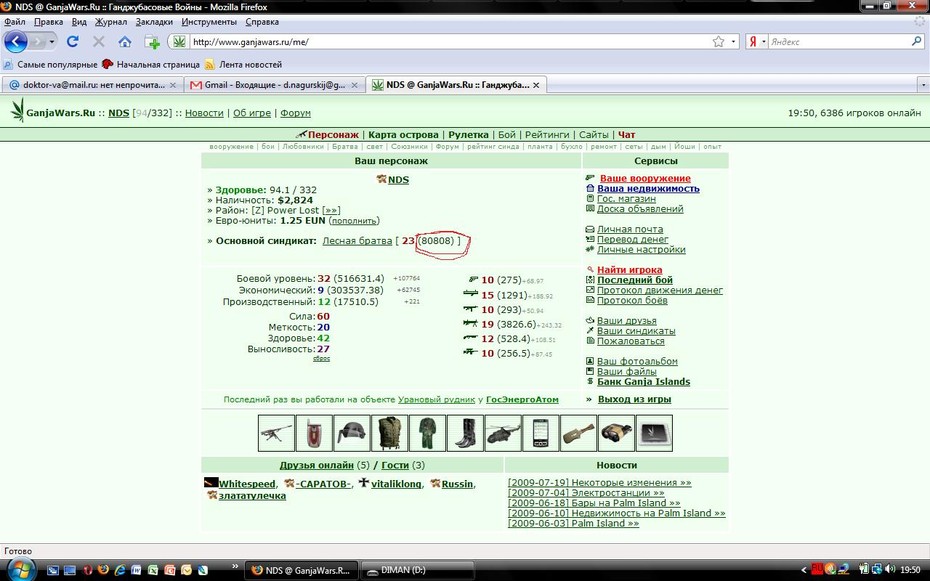
Task: Open the Инструменты menu
Action: coord(209,22)
